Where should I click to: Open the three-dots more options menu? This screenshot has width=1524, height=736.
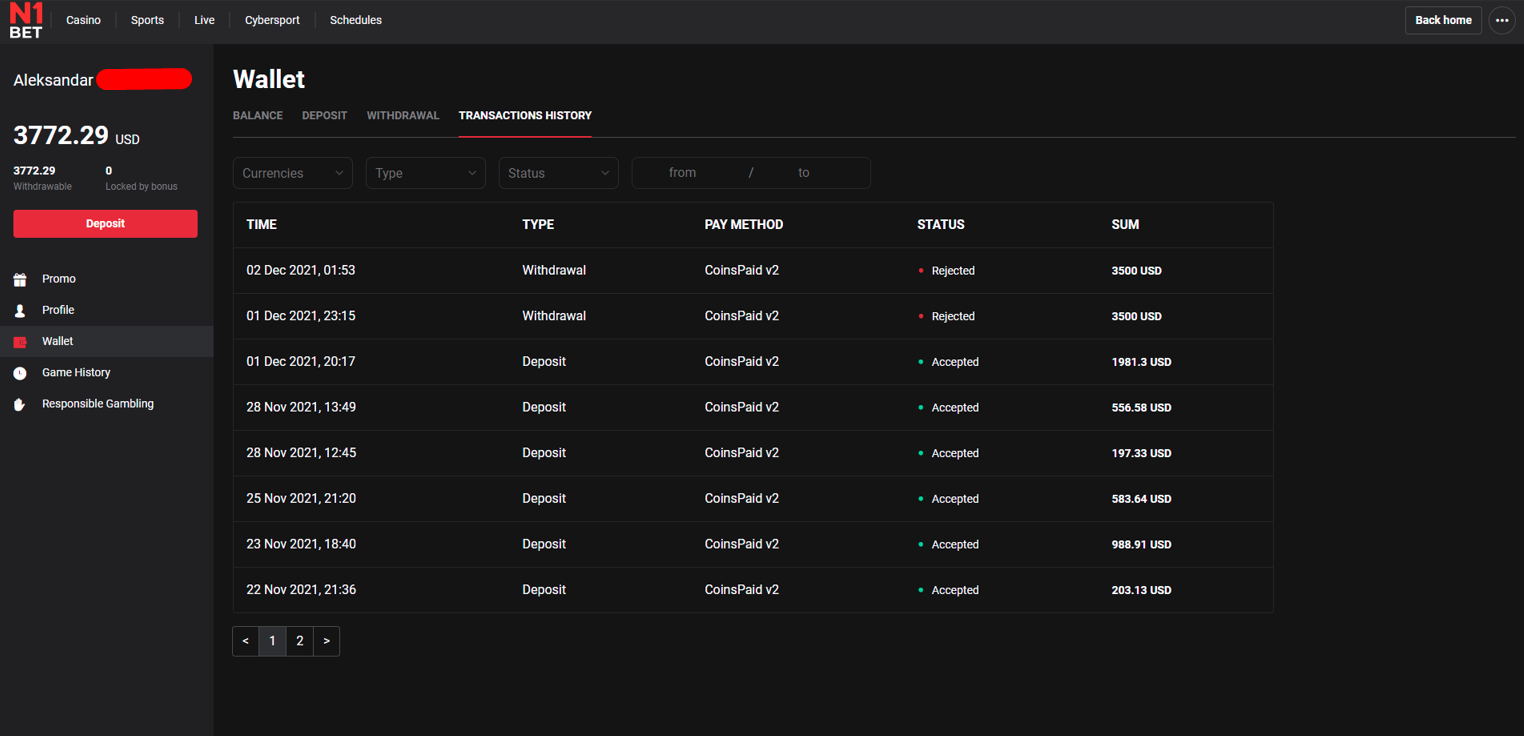click(x=1501, y=20)
